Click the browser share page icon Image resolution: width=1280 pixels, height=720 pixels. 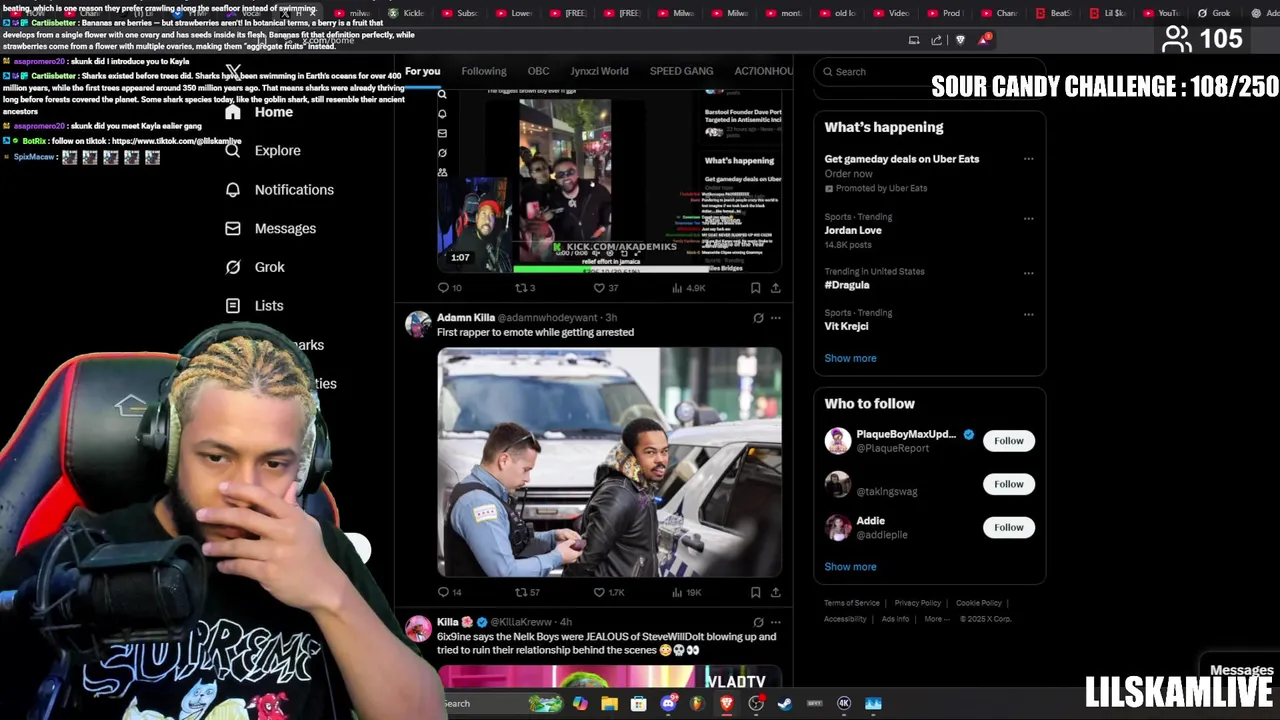pyautogui.click(x=936, y=40)
